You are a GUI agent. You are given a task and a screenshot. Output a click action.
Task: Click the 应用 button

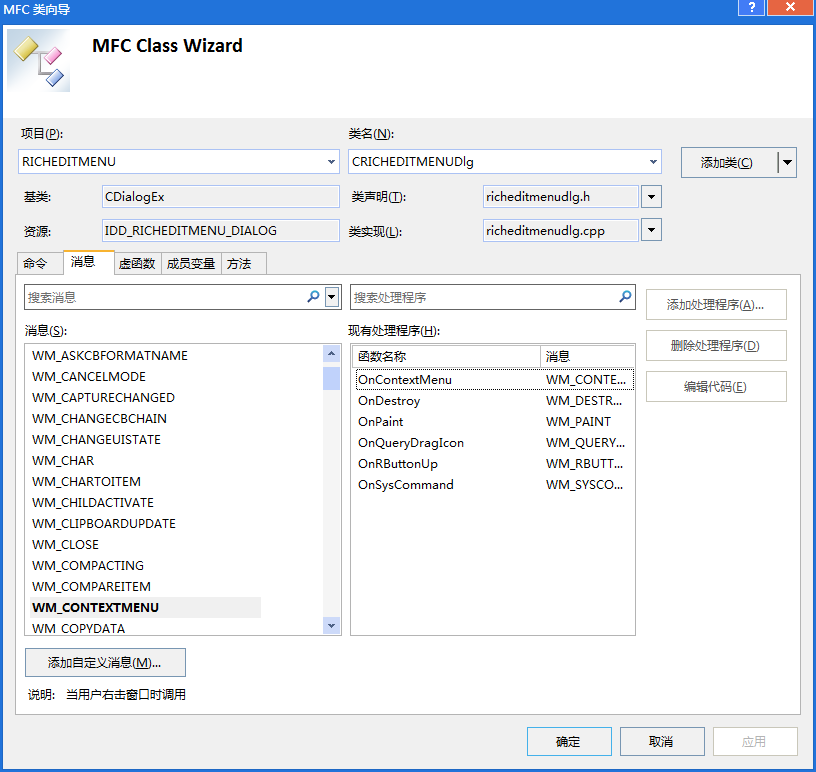[755, 741]
